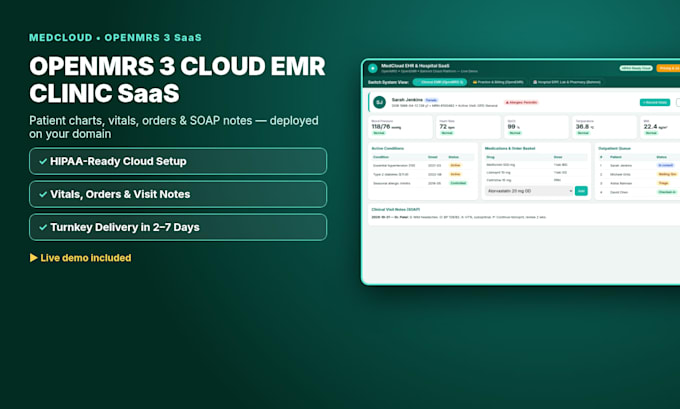This screenshot has width=680, height=409.
Task: Open the Atorvastatin 20 mg OD dropdown
Action: [529, 191]
